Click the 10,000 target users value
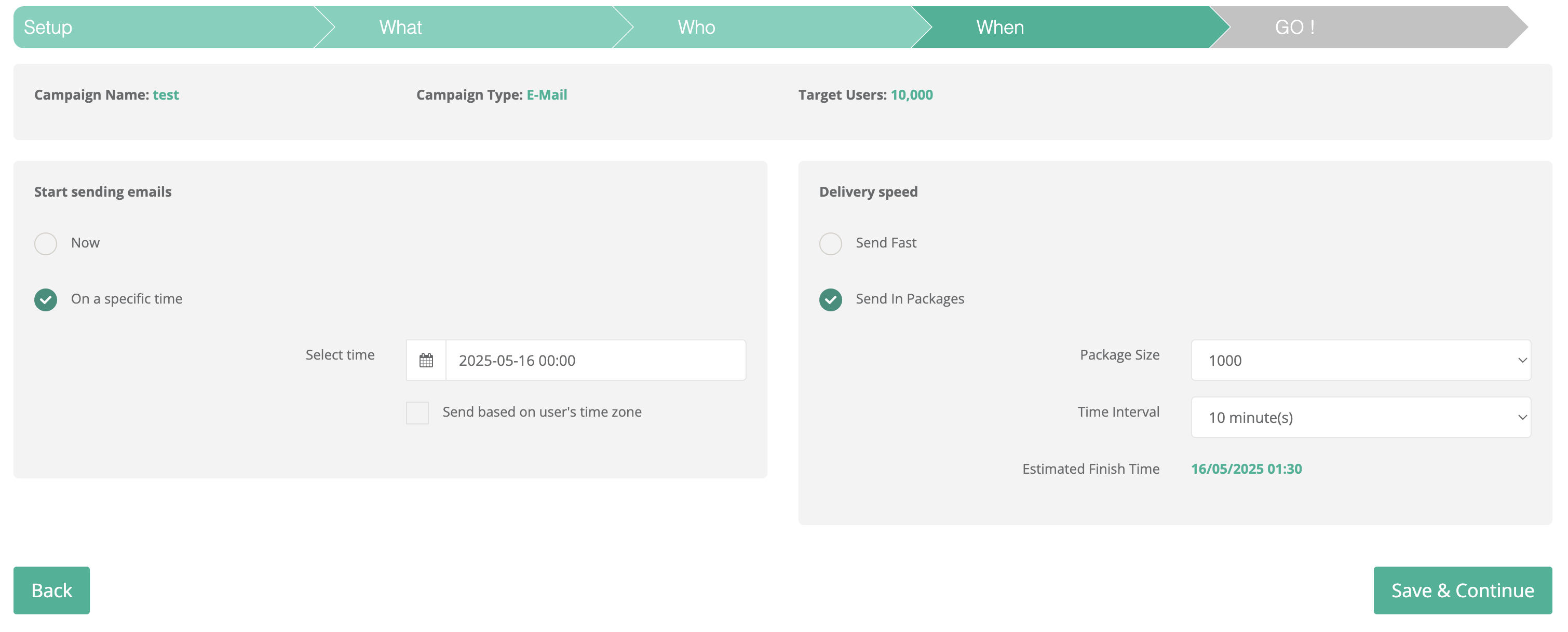1568x632 pixels. 911,95
